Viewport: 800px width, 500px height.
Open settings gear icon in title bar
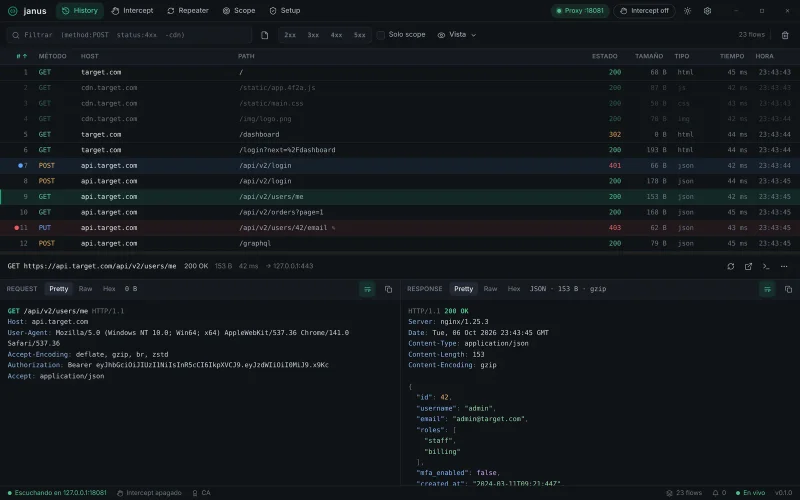(707, 11)
